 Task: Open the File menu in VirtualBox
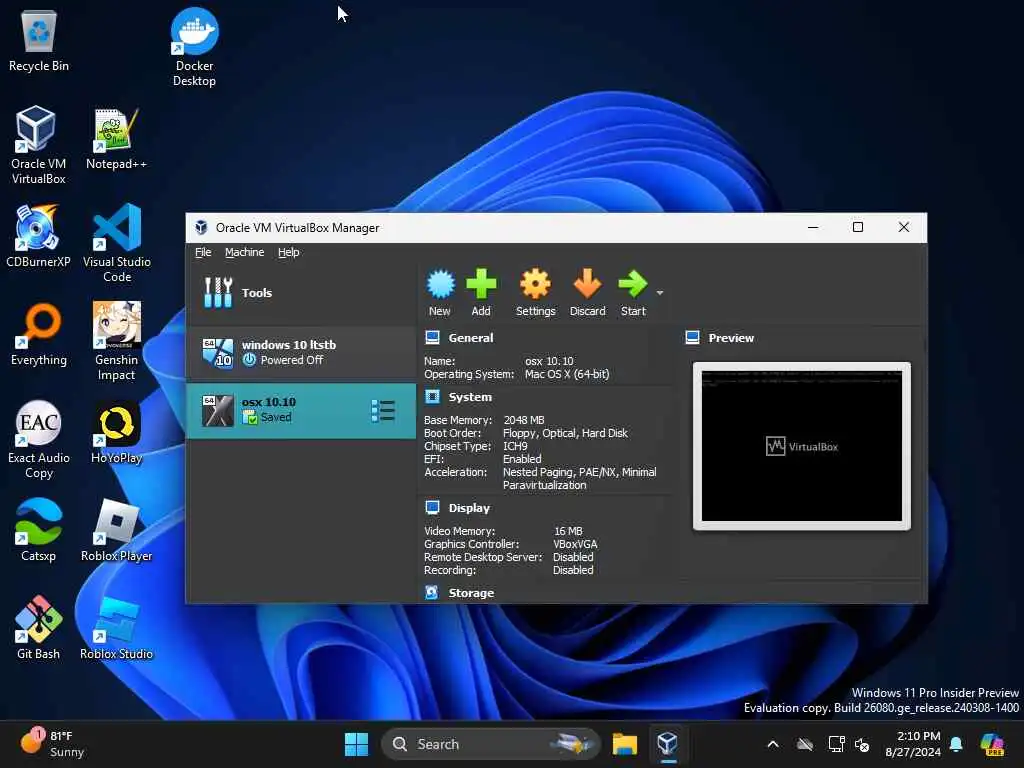tap(203, 252)
